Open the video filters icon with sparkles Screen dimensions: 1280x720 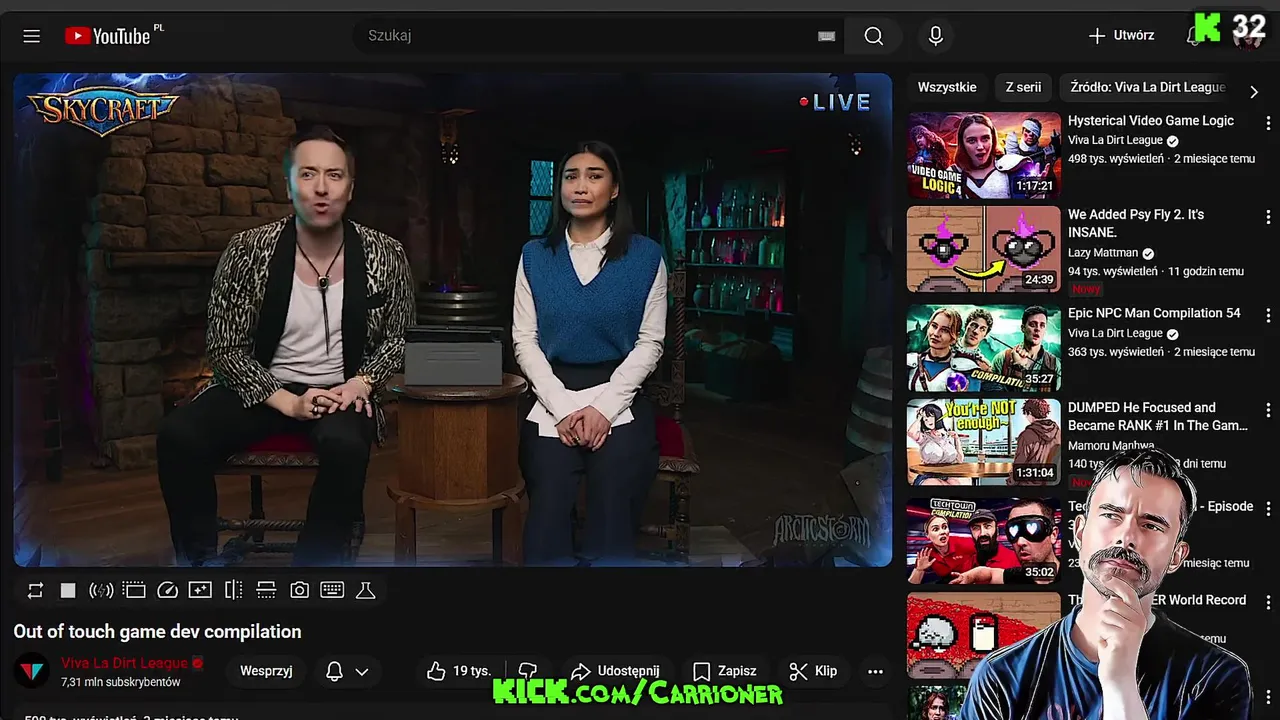pyautogui.click(x=200, y=590)
